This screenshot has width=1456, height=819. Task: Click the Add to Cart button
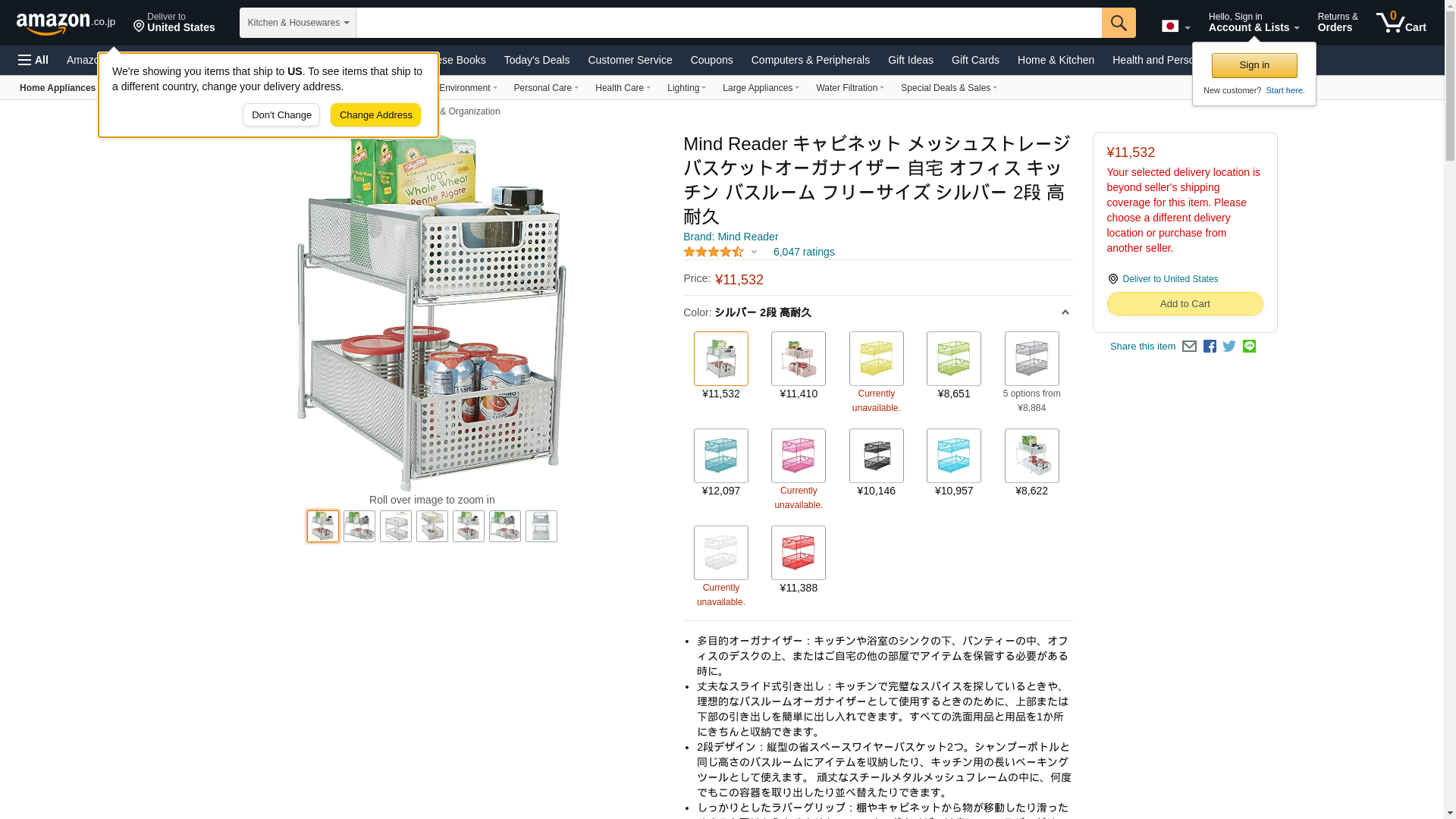[x=1185, y=304]
